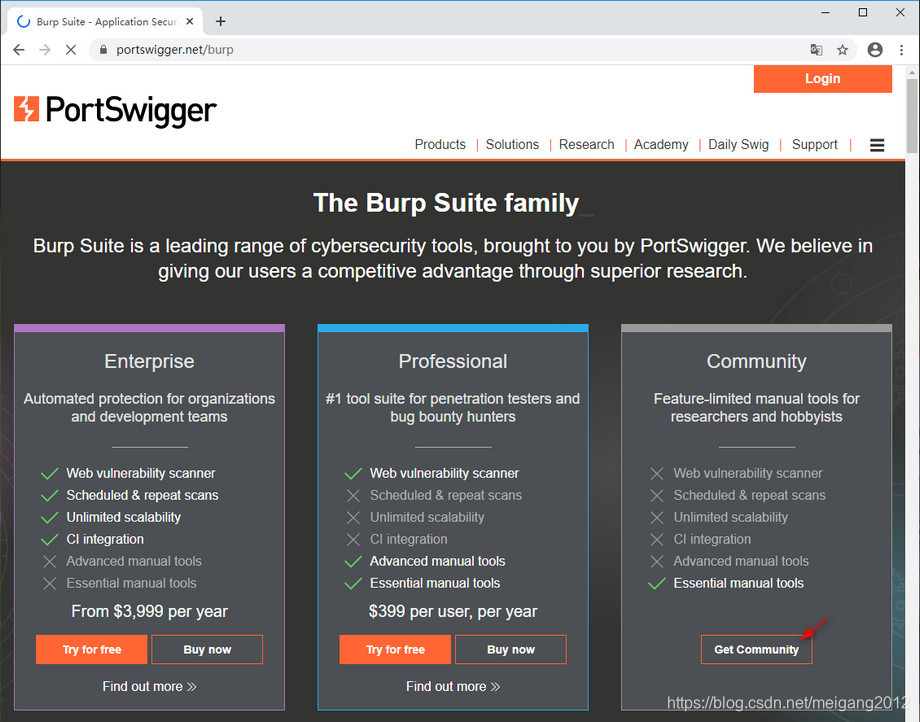Viewport: 920px width, 722px height.
Task: Open a new tab with plus icon
Action: click(221, 22)
